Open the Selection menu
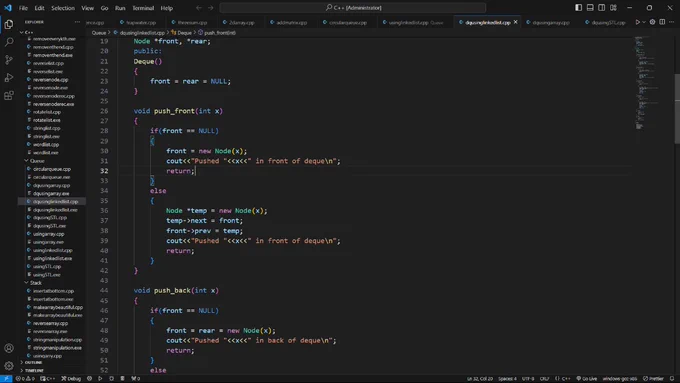Image resolution: width=680 pixels, height=383 pixels. [x=63, y=8]
